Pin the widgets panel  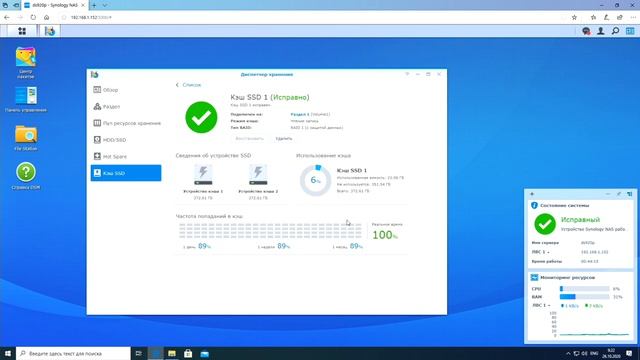(619, 194)
